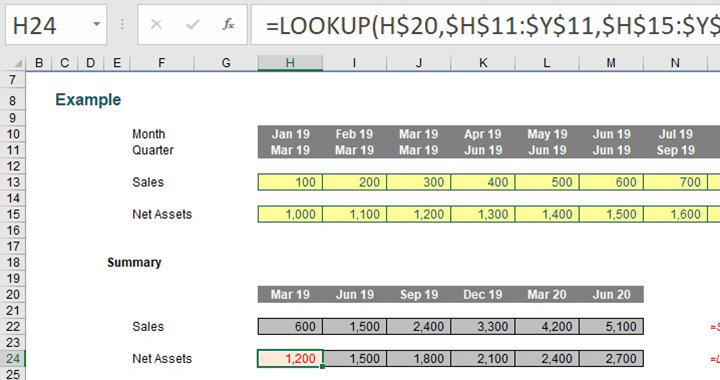Select column J header
The width and height of the screenshot is (720, 380).
[419, 63]
